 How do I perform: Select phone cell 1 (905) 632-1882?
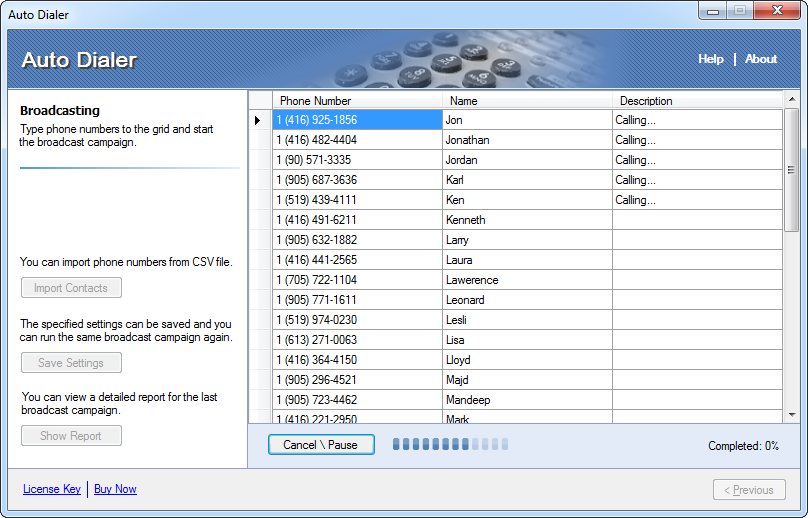coord(357,240)
